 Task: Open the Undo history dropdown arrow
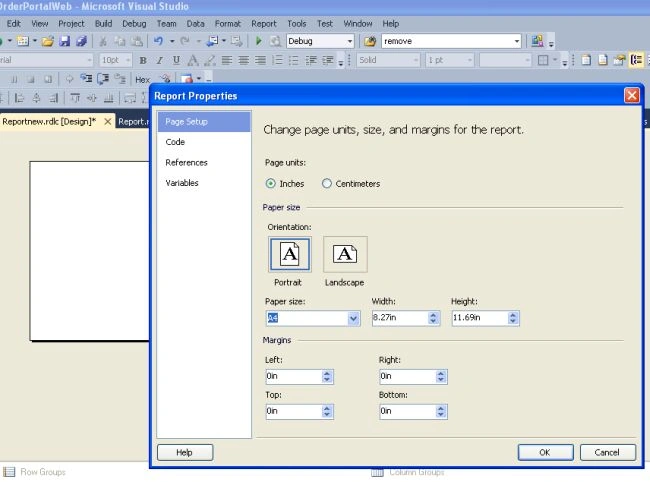[172, 41]
